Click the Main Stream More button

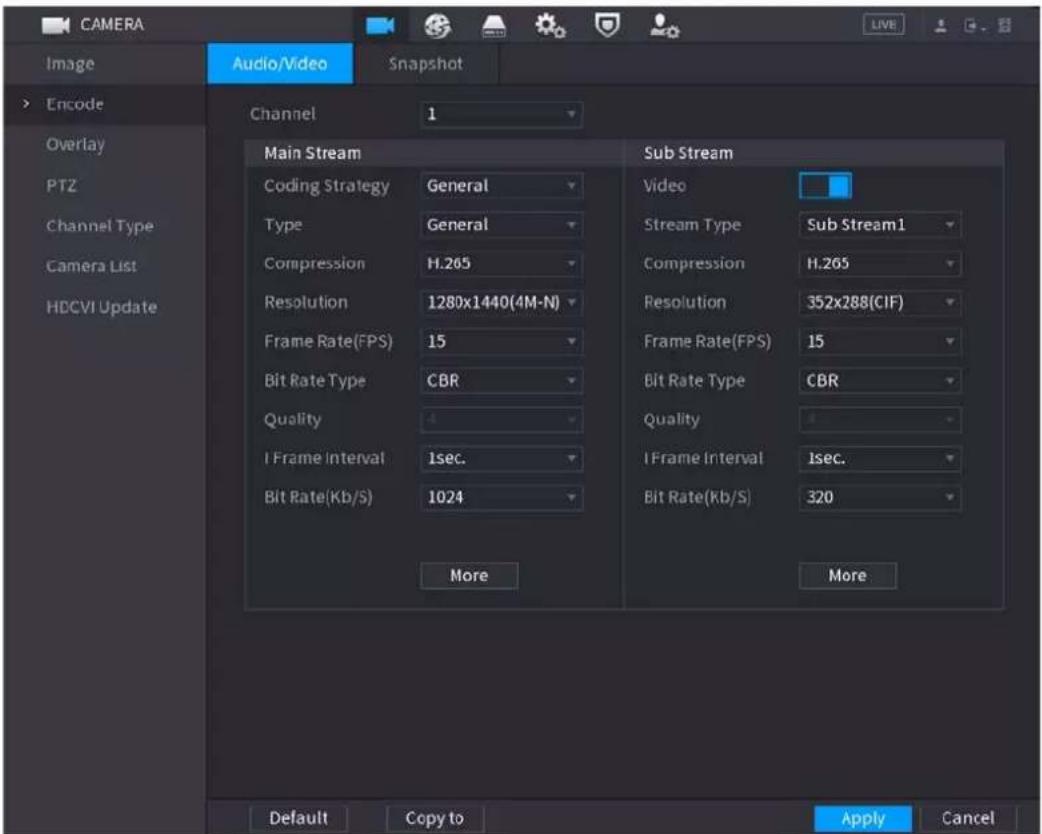469,575
